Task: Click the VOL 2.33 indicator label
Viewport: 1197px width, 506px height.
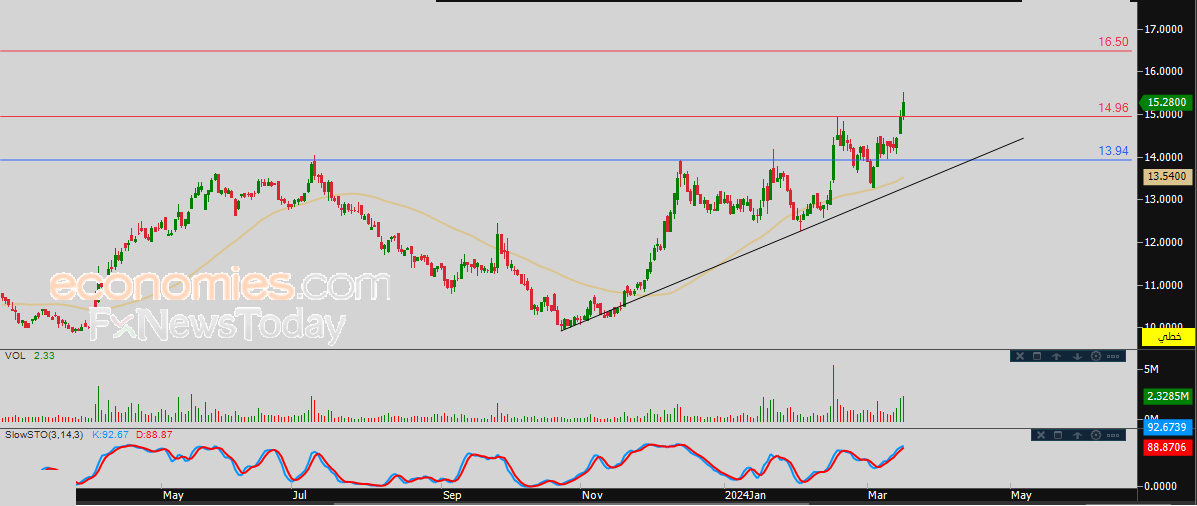Action: (x=30, y=356)
